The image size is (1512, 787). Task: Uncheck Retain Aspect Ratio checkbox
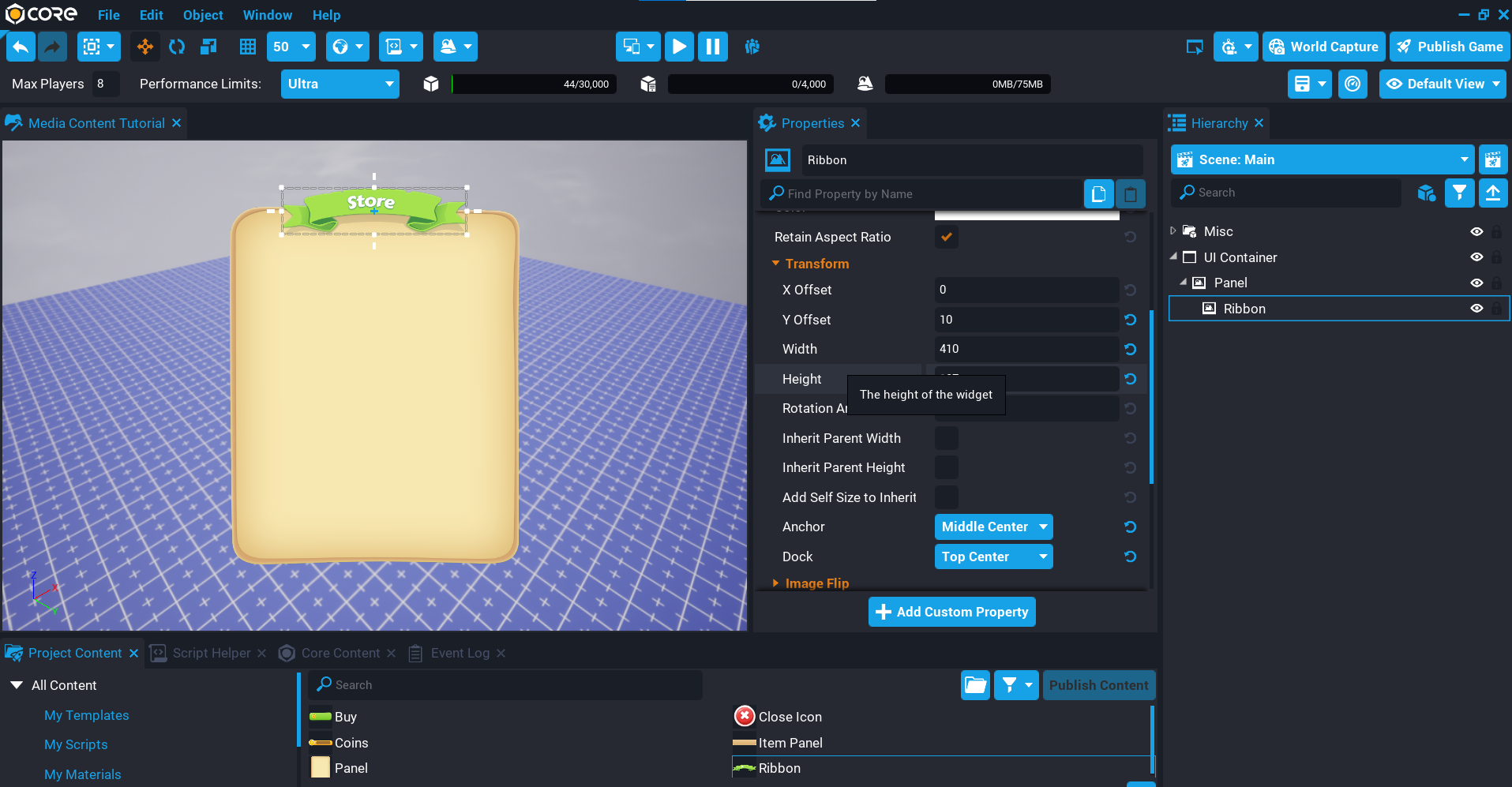(x=946, y=237)
